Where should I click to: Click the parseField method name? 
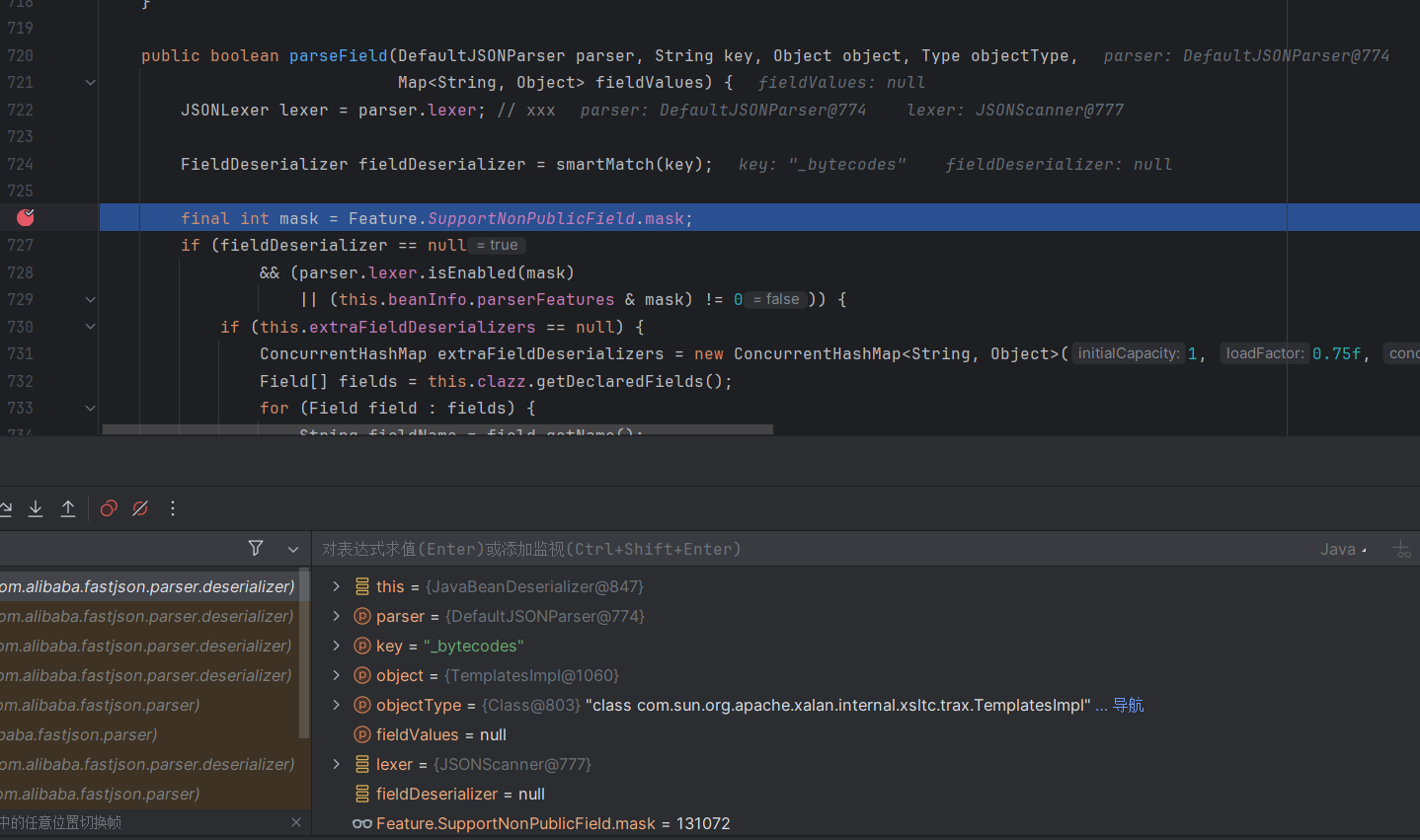(x=339, y=55)
